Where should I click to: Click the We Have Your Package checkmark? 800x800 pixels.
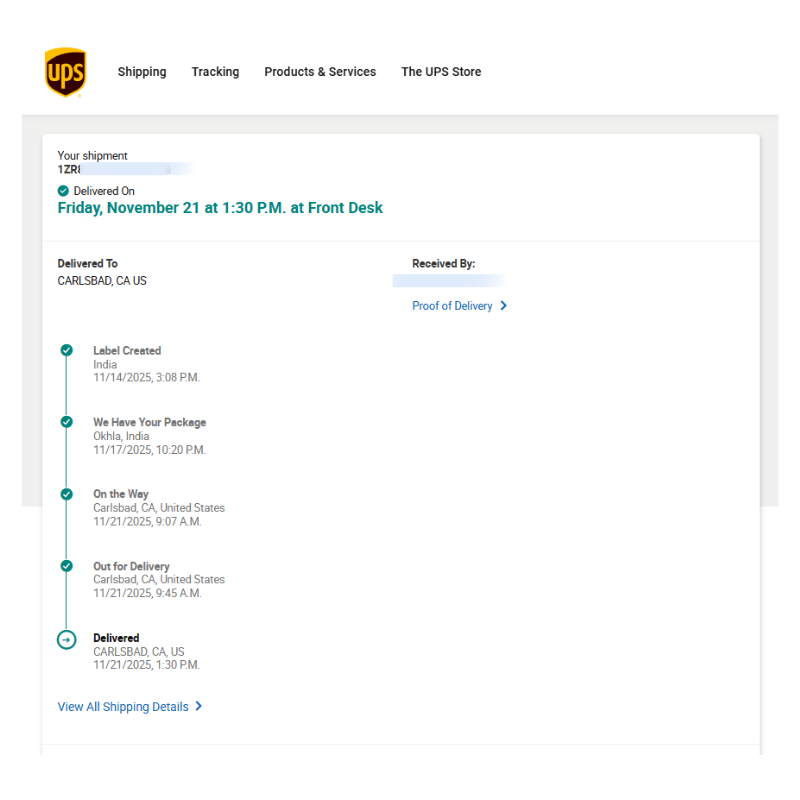pyautogui.click(x=66, y=422)
